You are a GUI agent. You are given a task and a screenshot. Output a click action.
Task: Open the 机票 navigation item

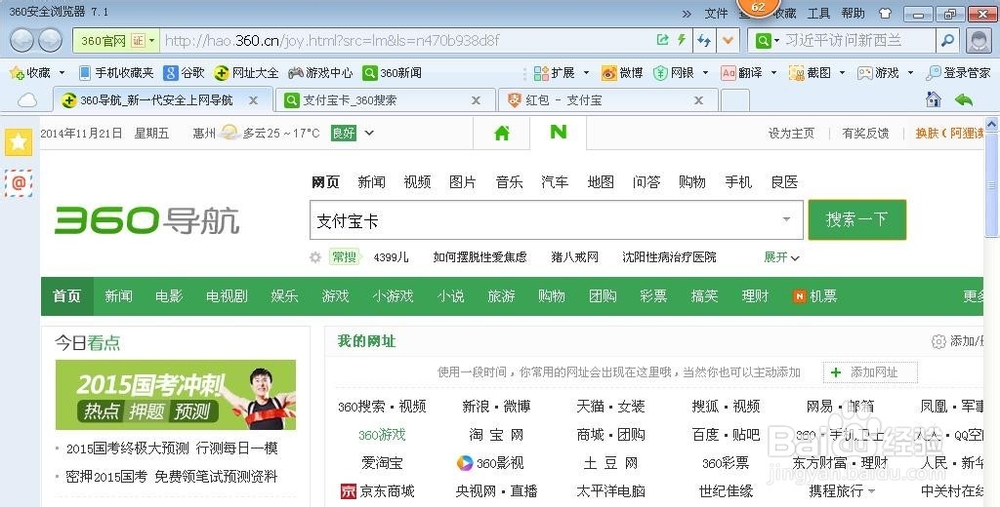tap(815, 297)
